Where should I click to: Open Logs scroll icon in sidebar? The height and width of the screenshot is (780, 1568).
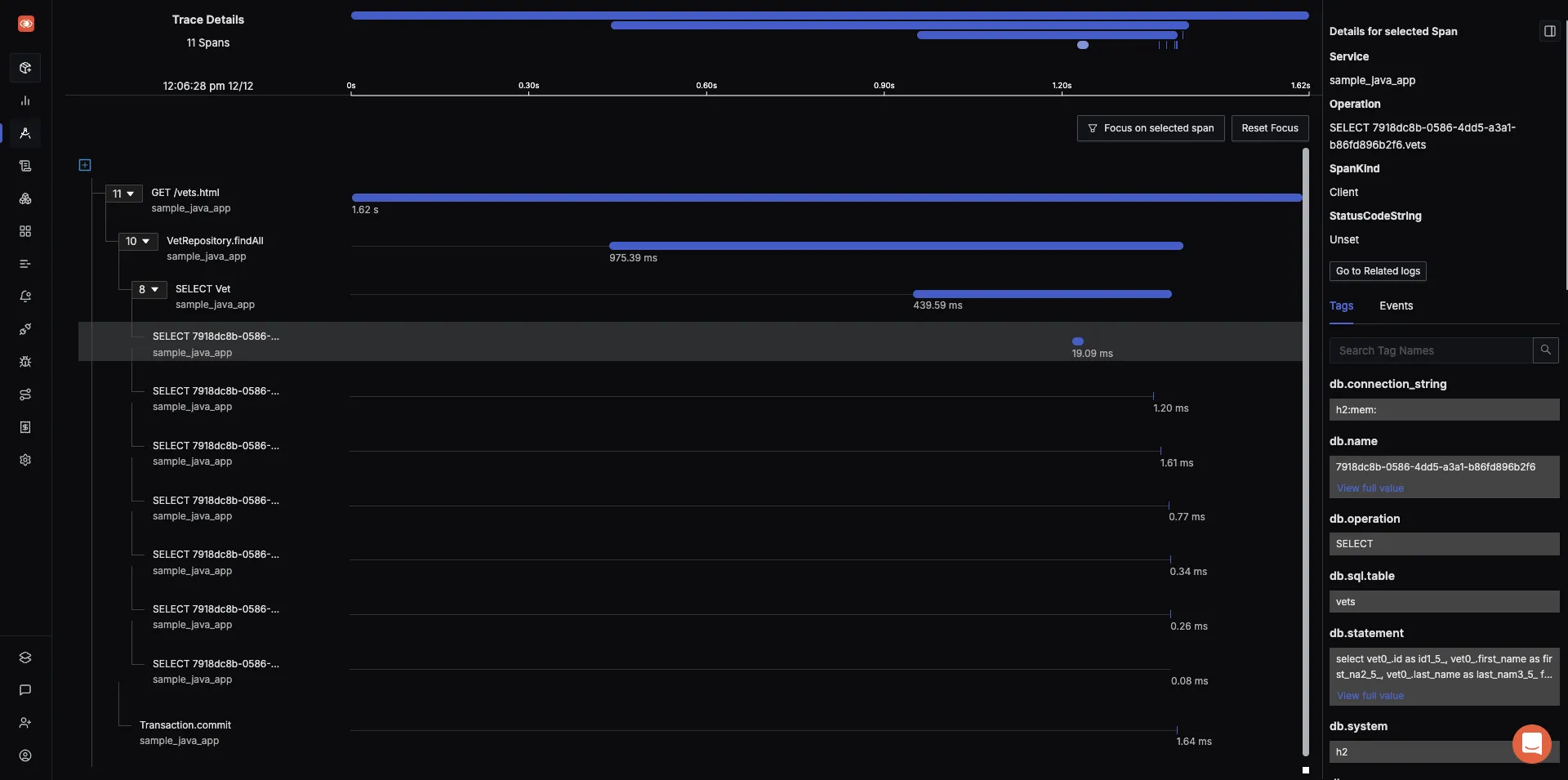click(x=25, y=166)
